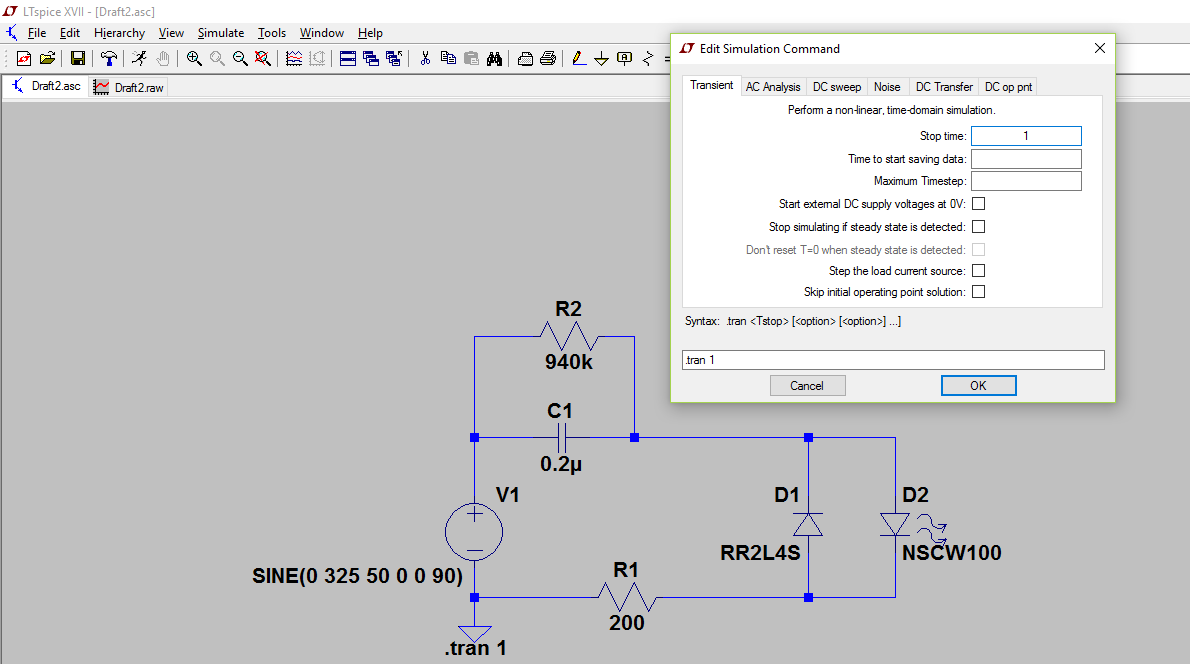Click the SINE(0 325 50 0 0 90) text
The width and height of the screenshot is (1190, 664).
(x=357, y=576)
